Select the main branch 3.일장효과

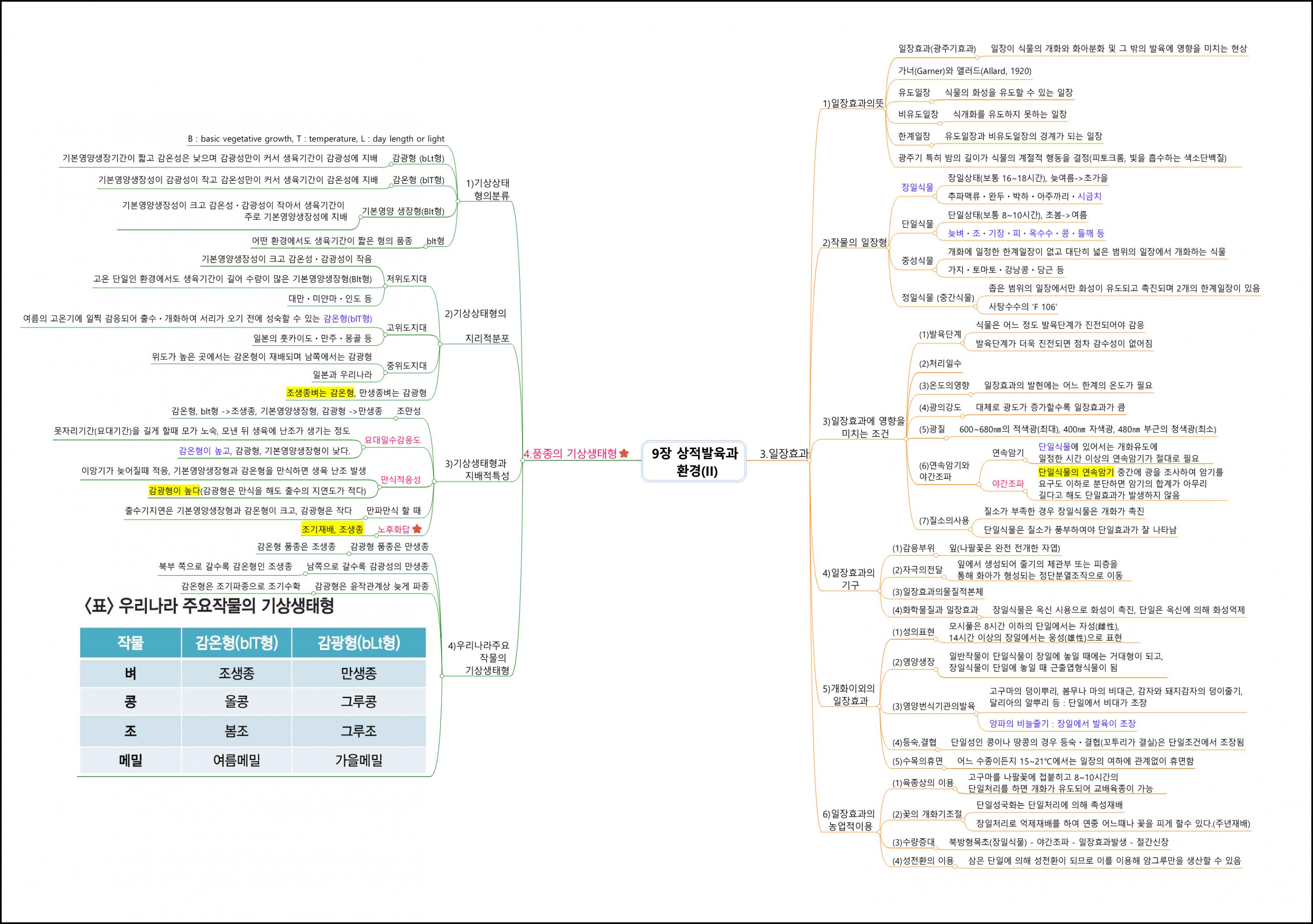point(783,454)
